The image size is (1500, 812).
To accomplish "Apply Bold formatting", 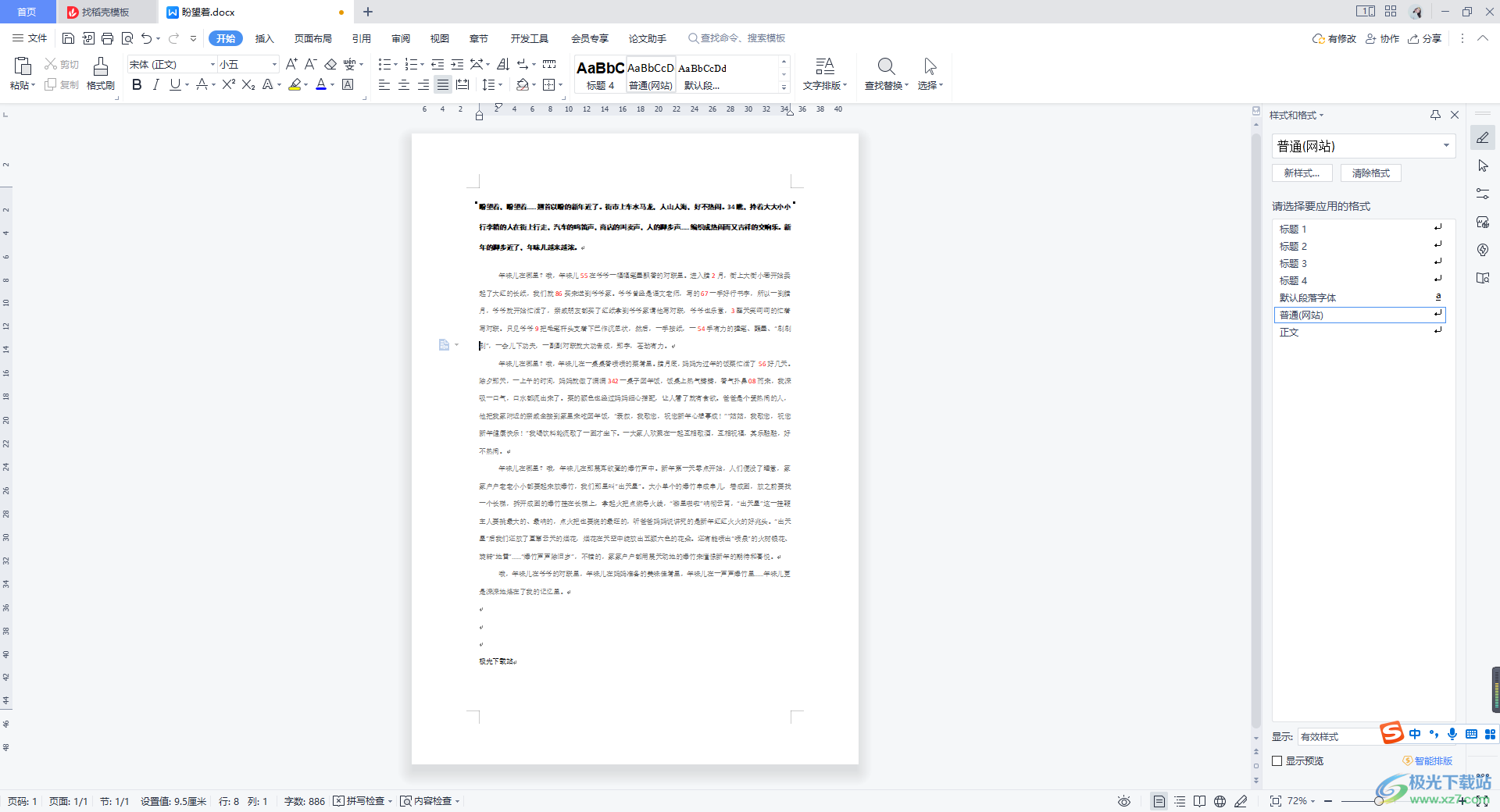I will click(x=137, y=84).
